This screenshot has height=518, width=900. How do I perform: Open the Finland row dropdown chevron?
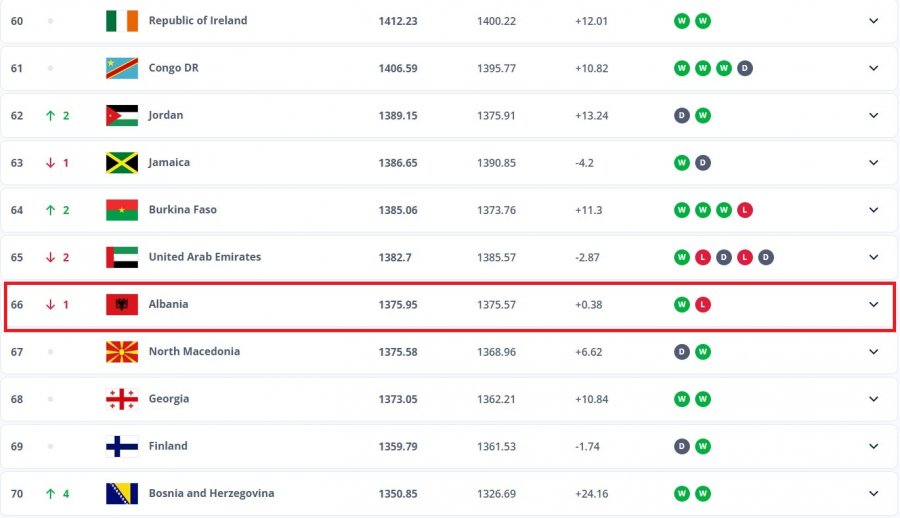pyautogui.click(x=874, y=446)
